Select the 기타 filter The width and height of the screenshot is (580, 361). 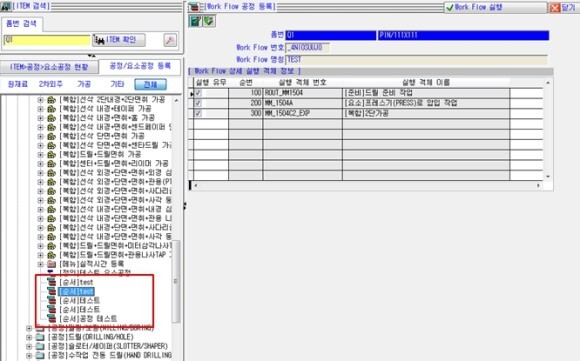[117, 84]
